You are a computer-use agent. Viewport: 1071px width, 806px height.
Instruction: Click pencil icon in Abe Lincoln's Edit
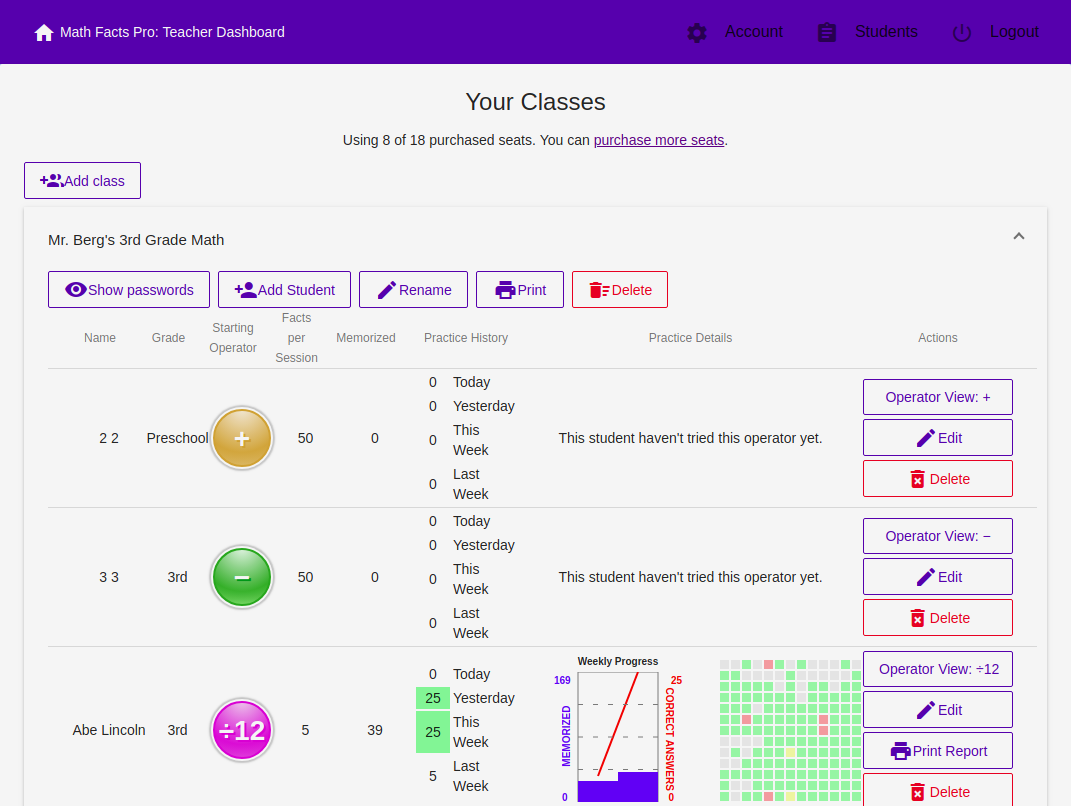click(926, 710)
